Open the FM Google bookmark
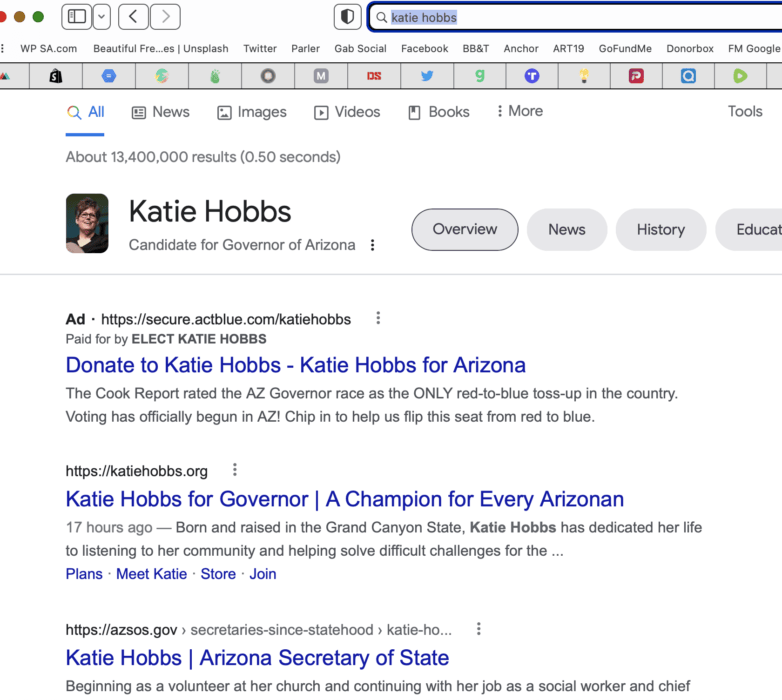This screenshot has width=782, height=700. 754,48
